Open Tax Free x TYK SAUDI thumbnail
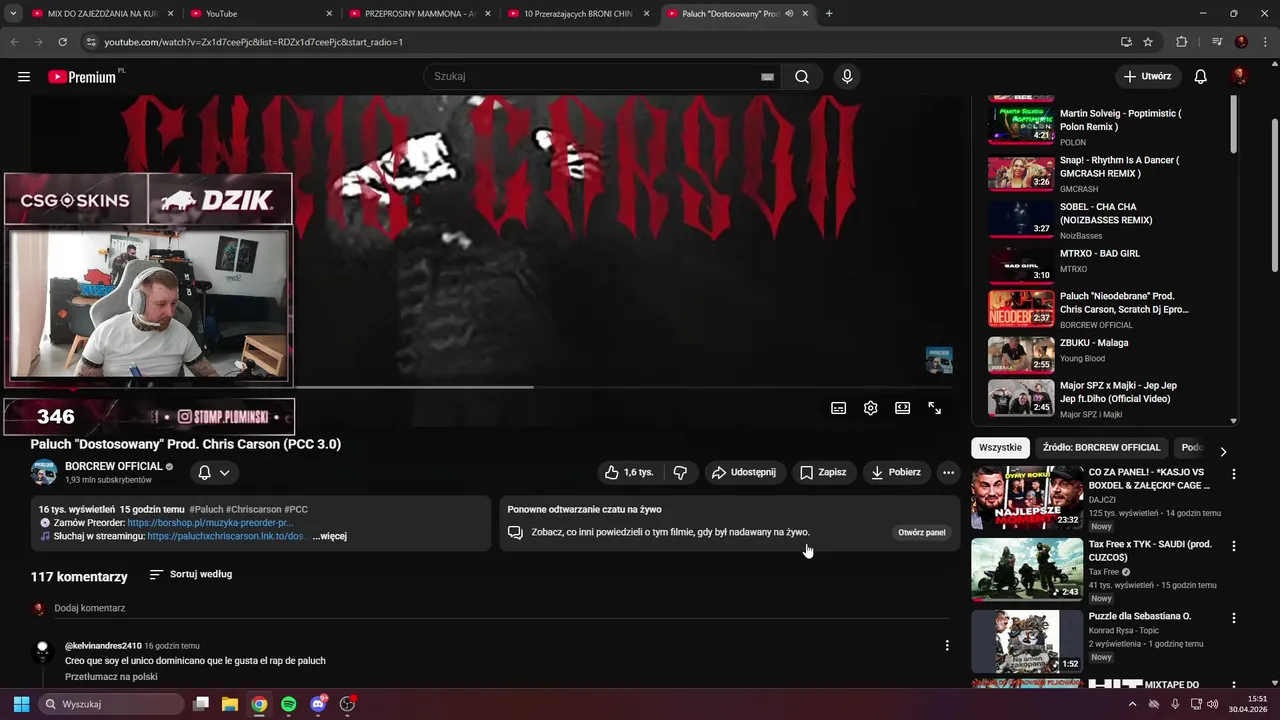This screenshot has height=720, width=1280. pos(1027,570)
